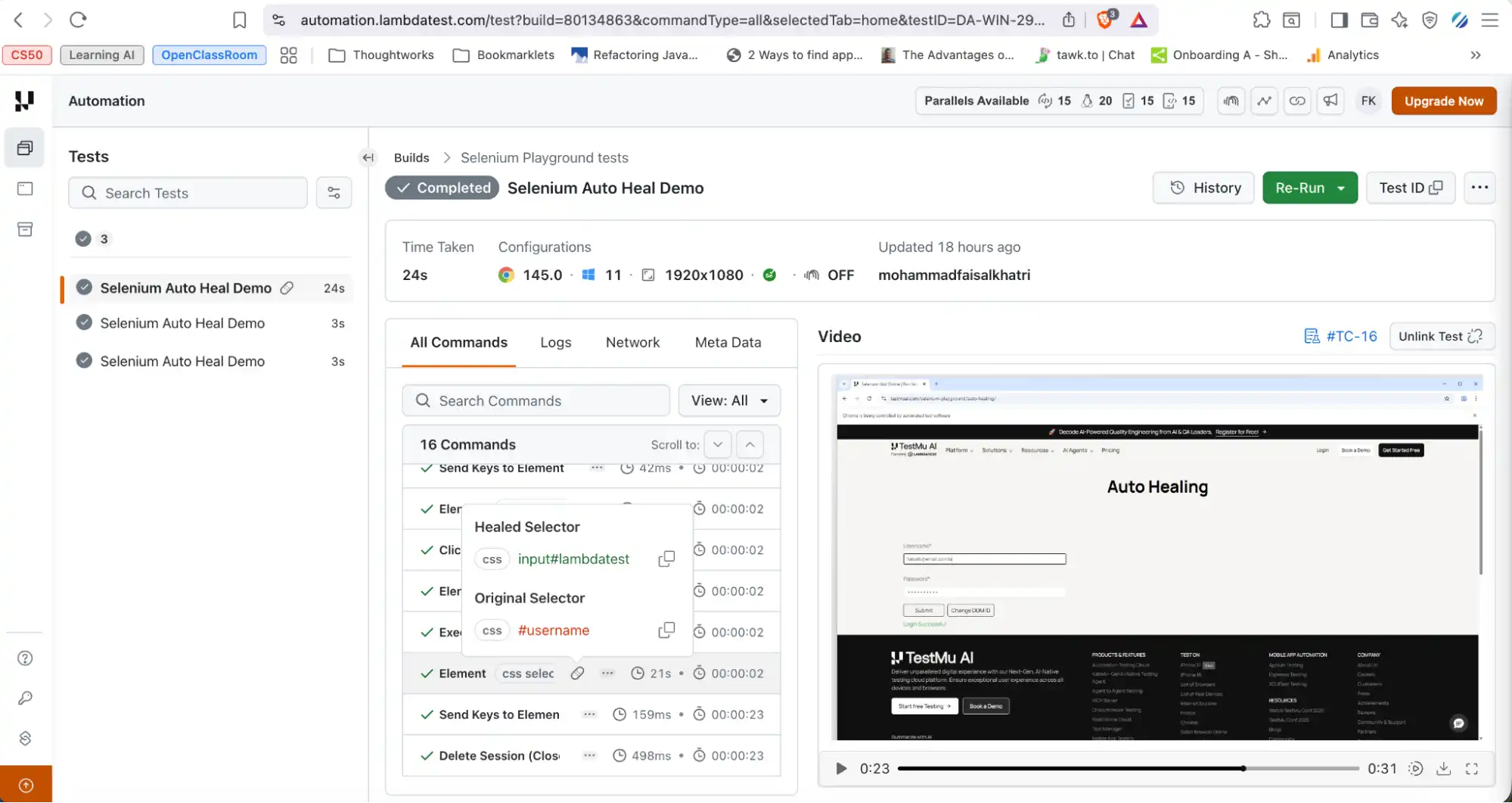Open more options ellipsis button
The image size is (1512, 803).
(x=1479, y=188)
